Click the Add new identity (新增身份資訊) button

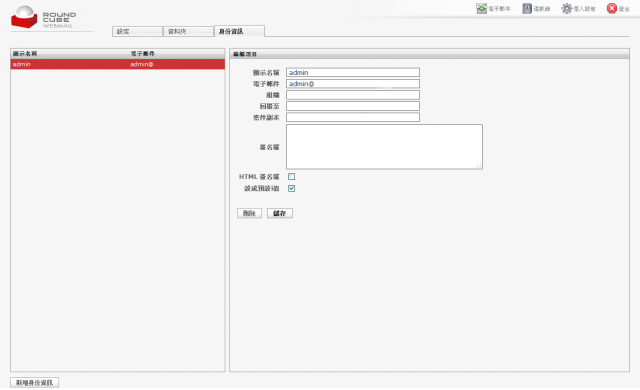point(35,383)
